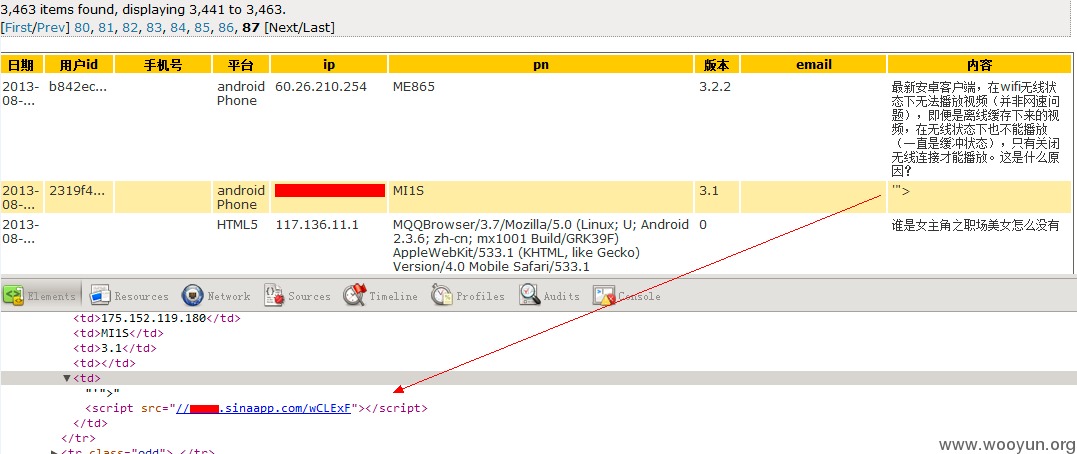This screenshot has width=1077, height=454.
Task: Switch to the Network tab label
Action: point(229,297)
